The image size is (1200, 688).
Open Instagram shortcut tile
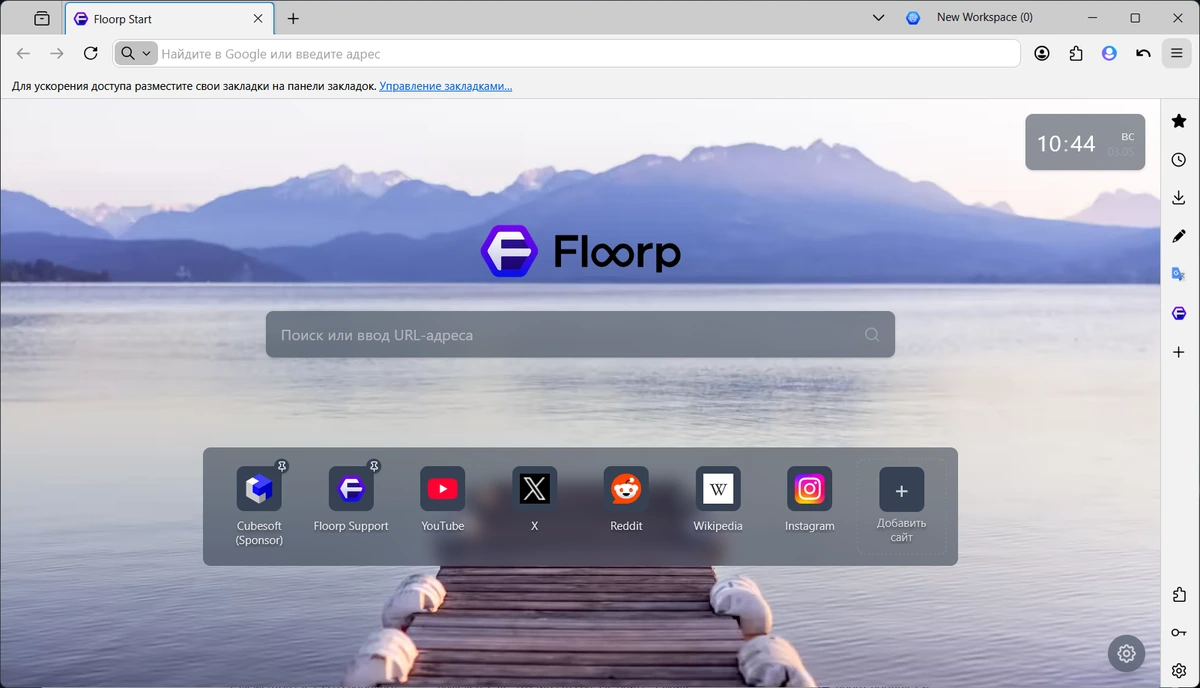click(x=810, y=500)
